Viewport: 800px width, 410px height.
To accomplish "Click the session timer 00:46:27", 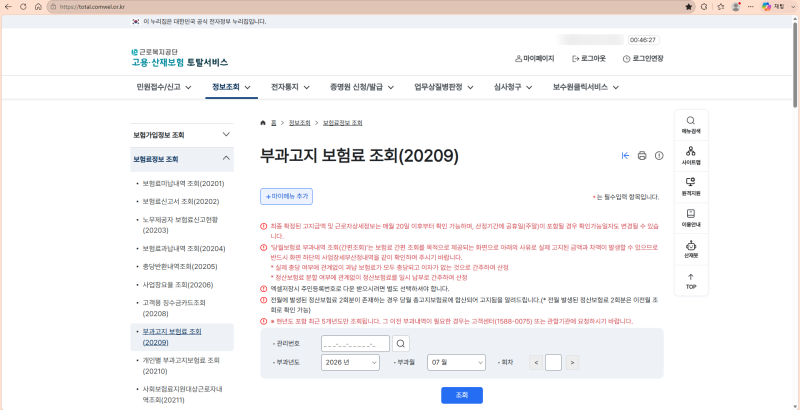I will click(x=643, y=39).
